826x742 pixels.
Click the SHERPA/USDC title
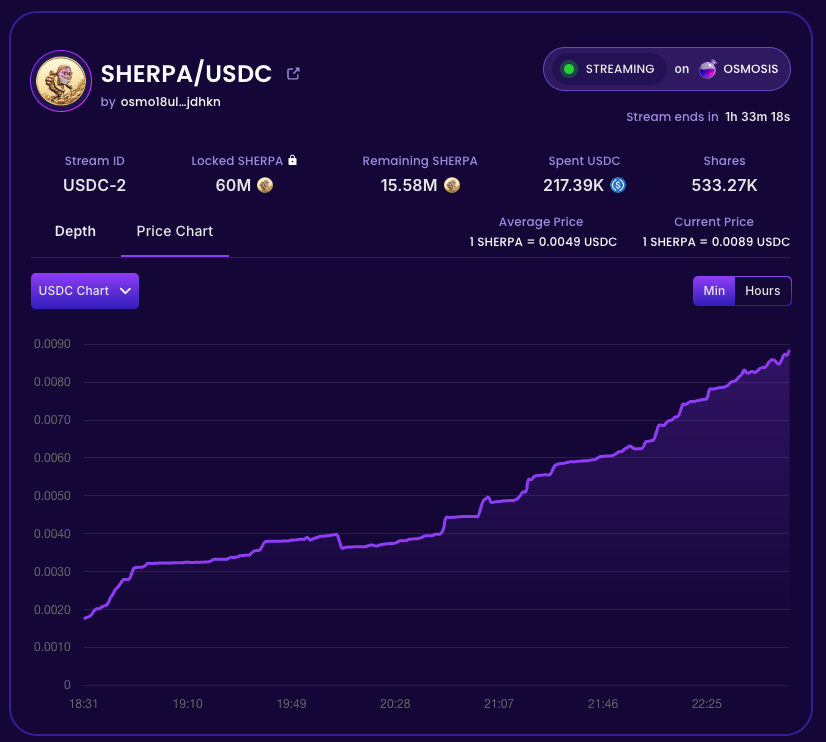tap(186, 74)
